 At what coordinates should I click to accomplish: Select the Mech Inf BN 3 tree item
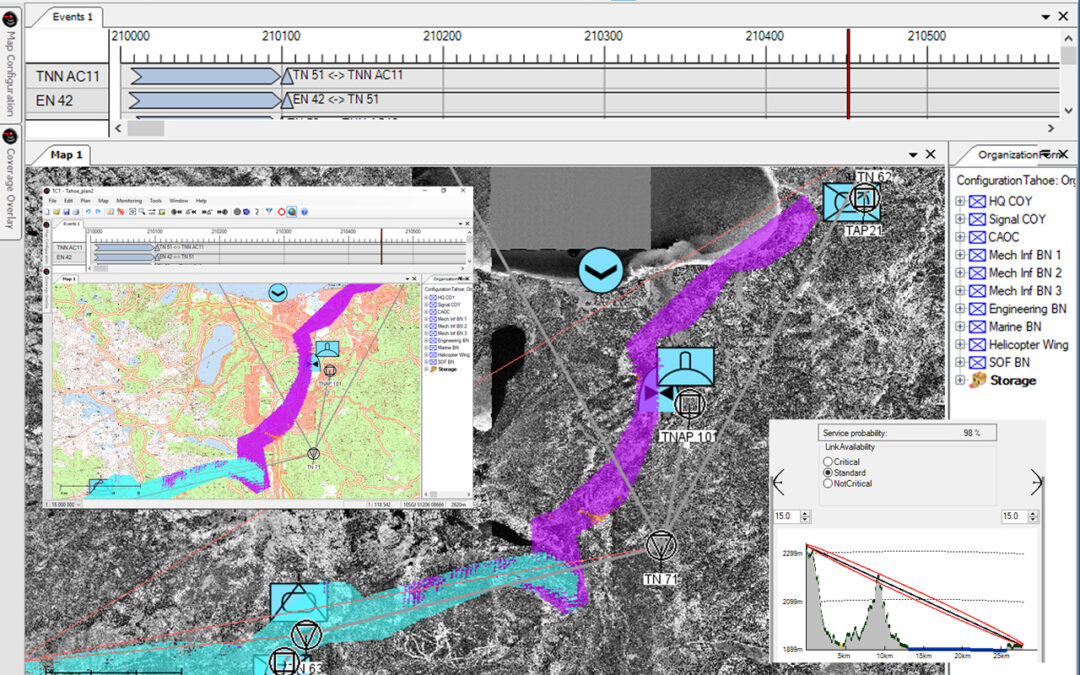(x=1025, y=291)
